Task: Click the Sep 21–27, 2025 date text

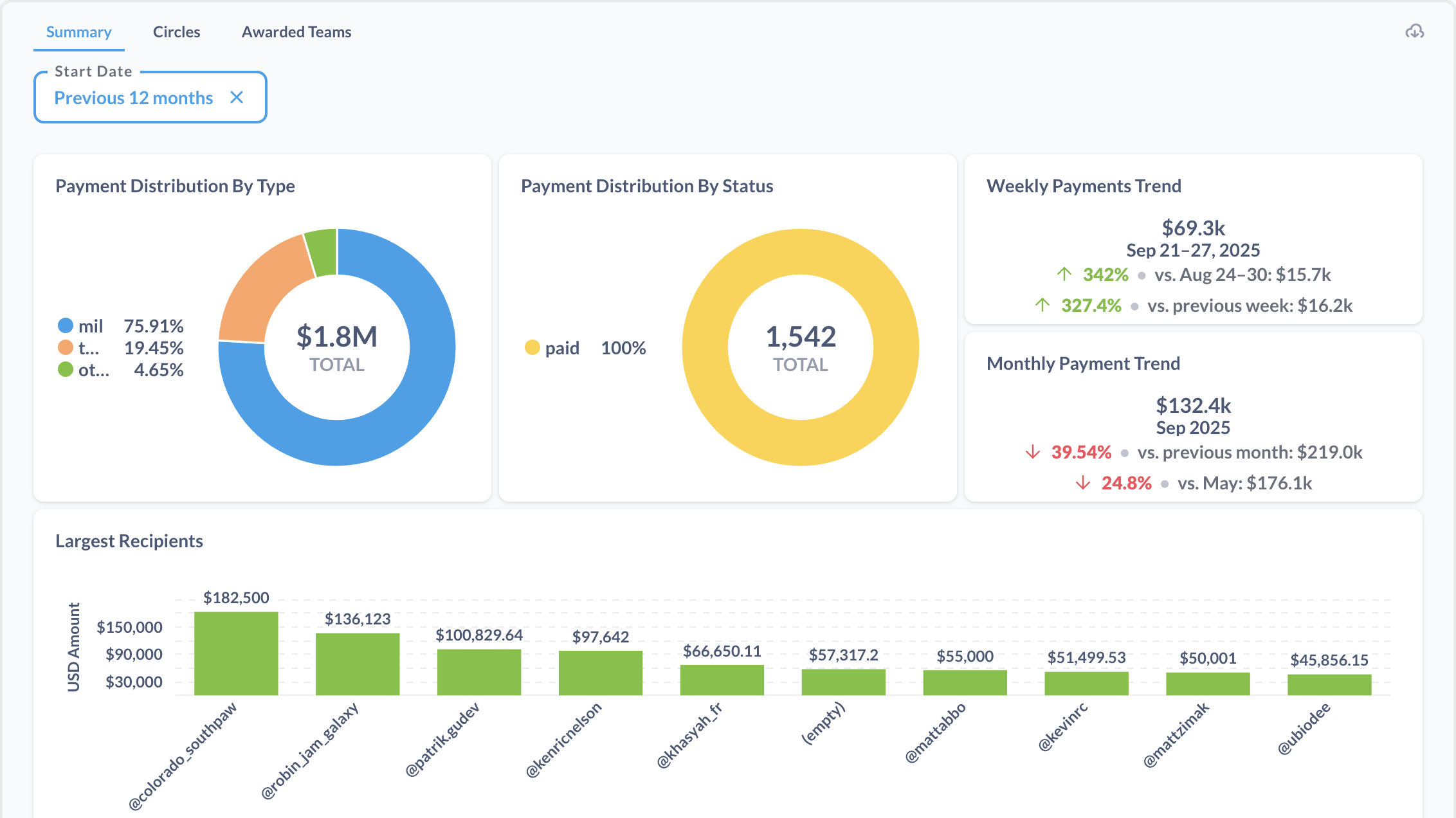Action: (x=1194, y=250)
